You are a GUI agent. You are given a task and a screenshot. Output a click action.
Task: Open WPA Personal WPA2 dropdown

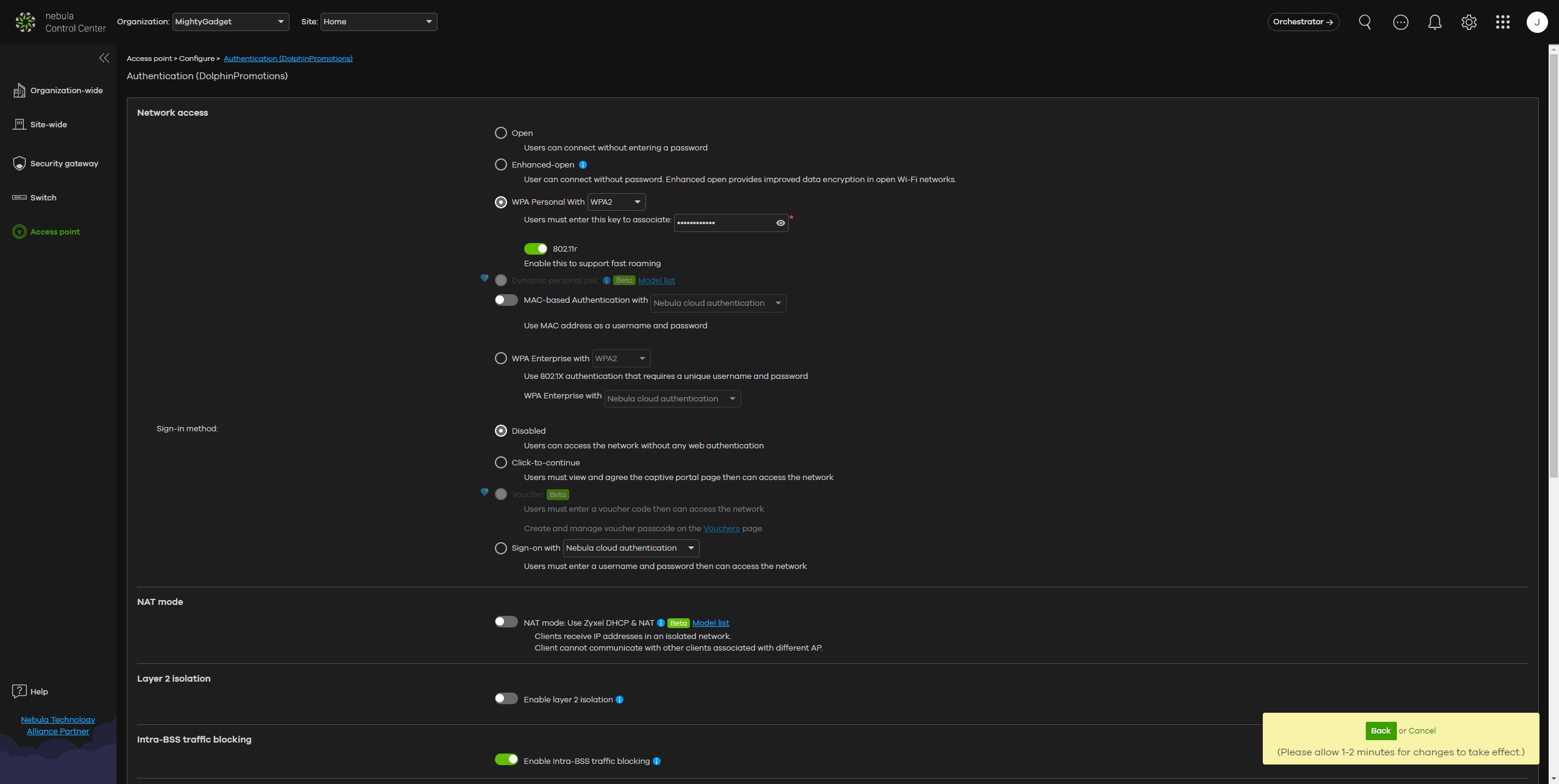coord(616,202)
